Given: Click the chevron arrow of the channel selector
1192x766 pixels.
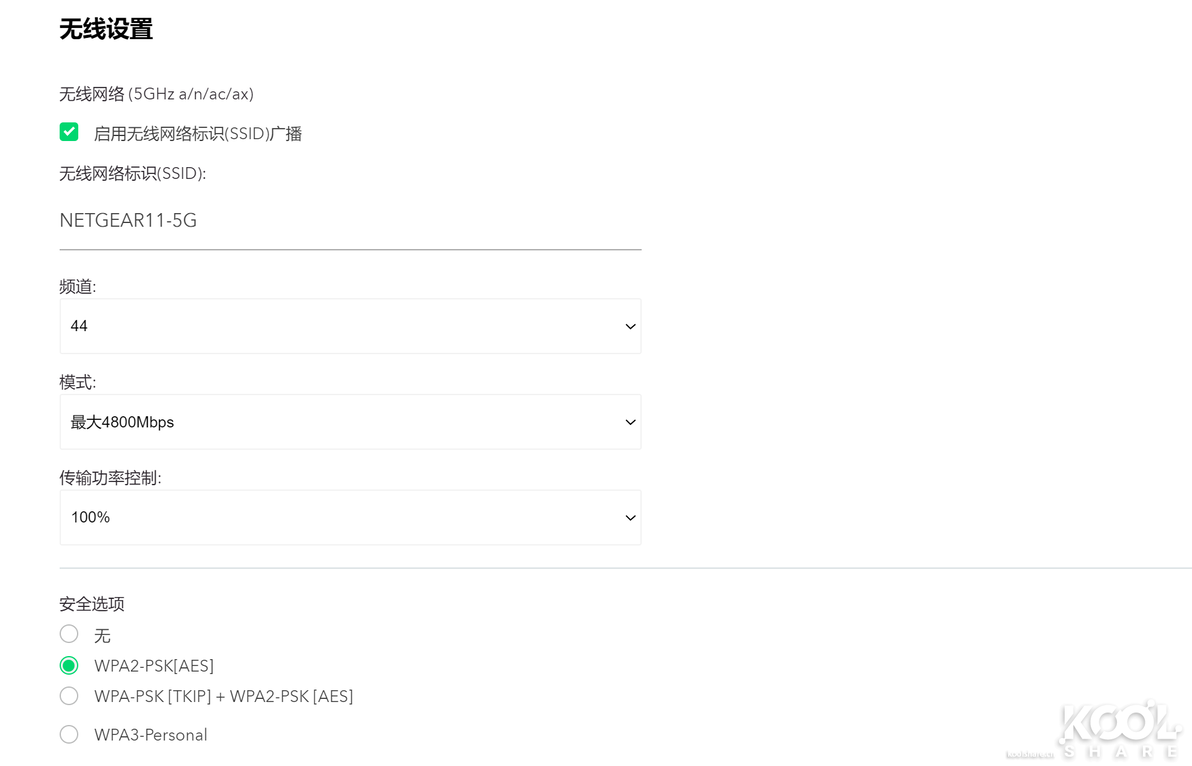Looking at the screenshot, I should pos(630,326).
